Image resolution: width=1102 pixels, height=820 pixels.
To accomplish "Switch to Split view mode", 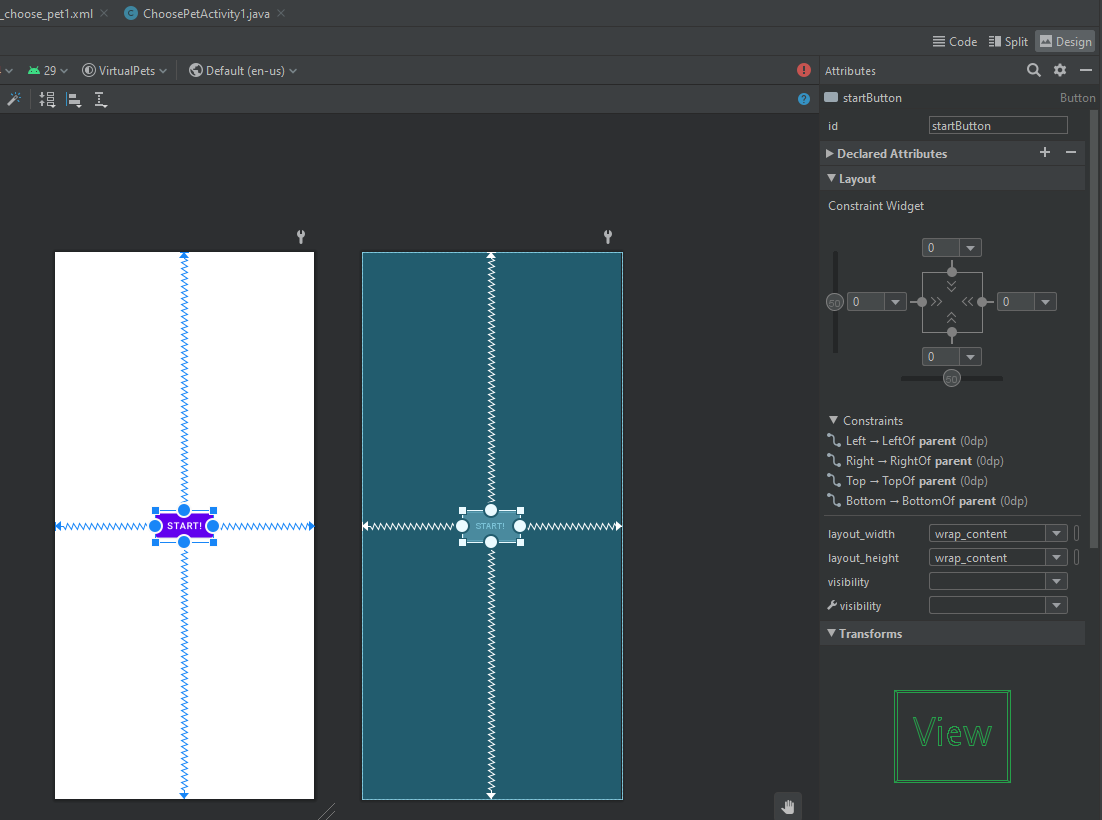I will 1008,41.
